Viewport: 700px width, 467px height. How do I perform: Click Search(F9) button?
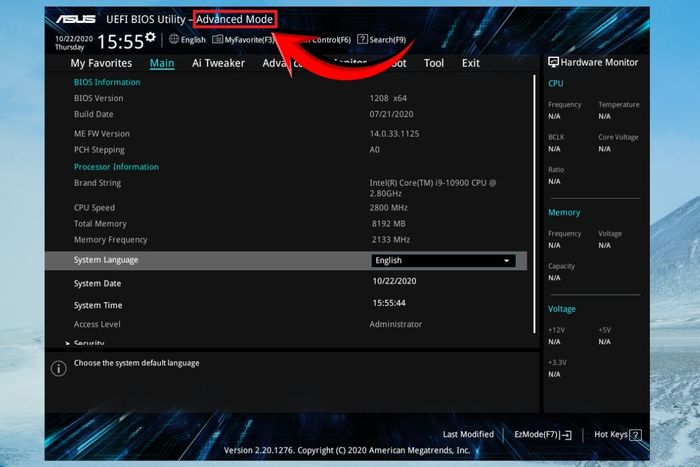pyautogui.click(x=382, y=39)
